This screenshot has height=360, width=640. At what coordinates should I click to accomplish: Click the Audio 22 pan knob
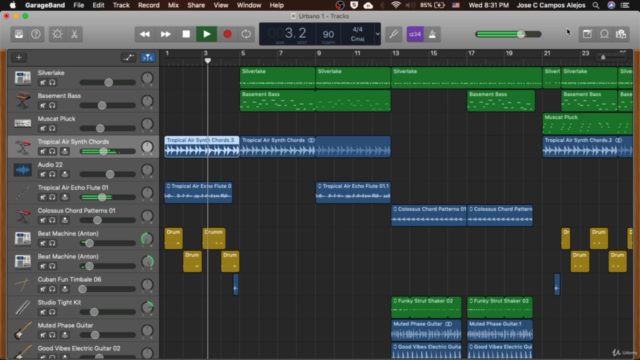pyautogui.click(x=147, y=170)
